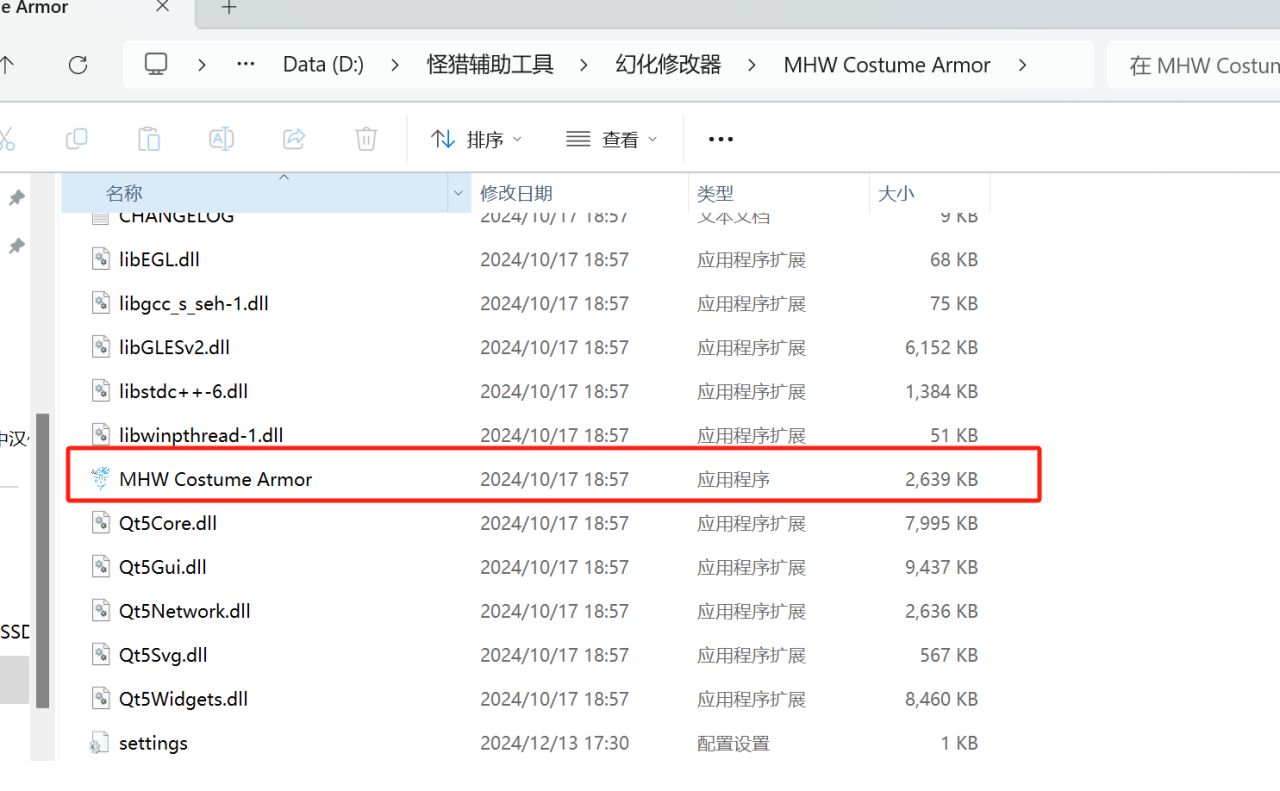Expand chevron after the 幻化修改器 breadcrumb

(x=752, y=65)
